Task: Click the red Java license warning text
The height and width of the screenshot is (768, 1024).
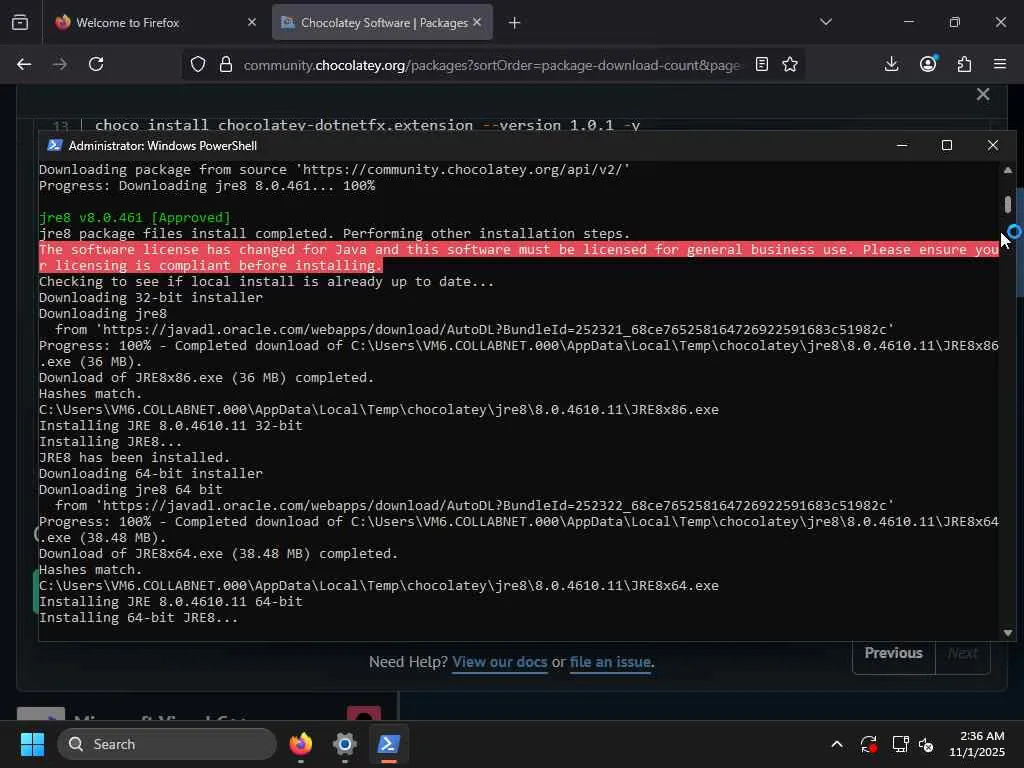Action: (x=519, y=257)
